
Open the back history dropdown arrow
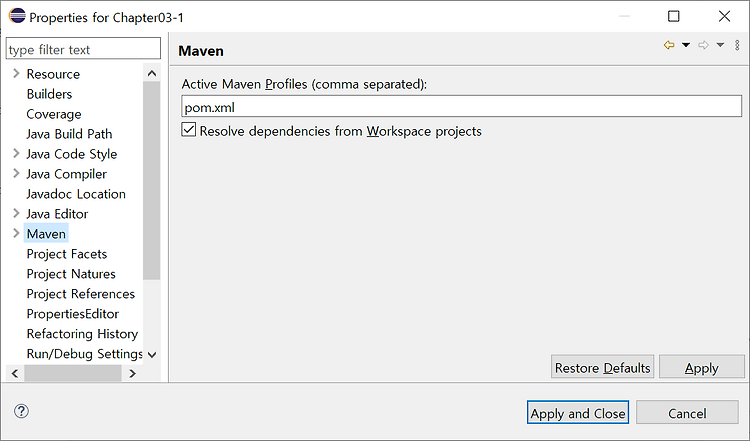point(686,45)
